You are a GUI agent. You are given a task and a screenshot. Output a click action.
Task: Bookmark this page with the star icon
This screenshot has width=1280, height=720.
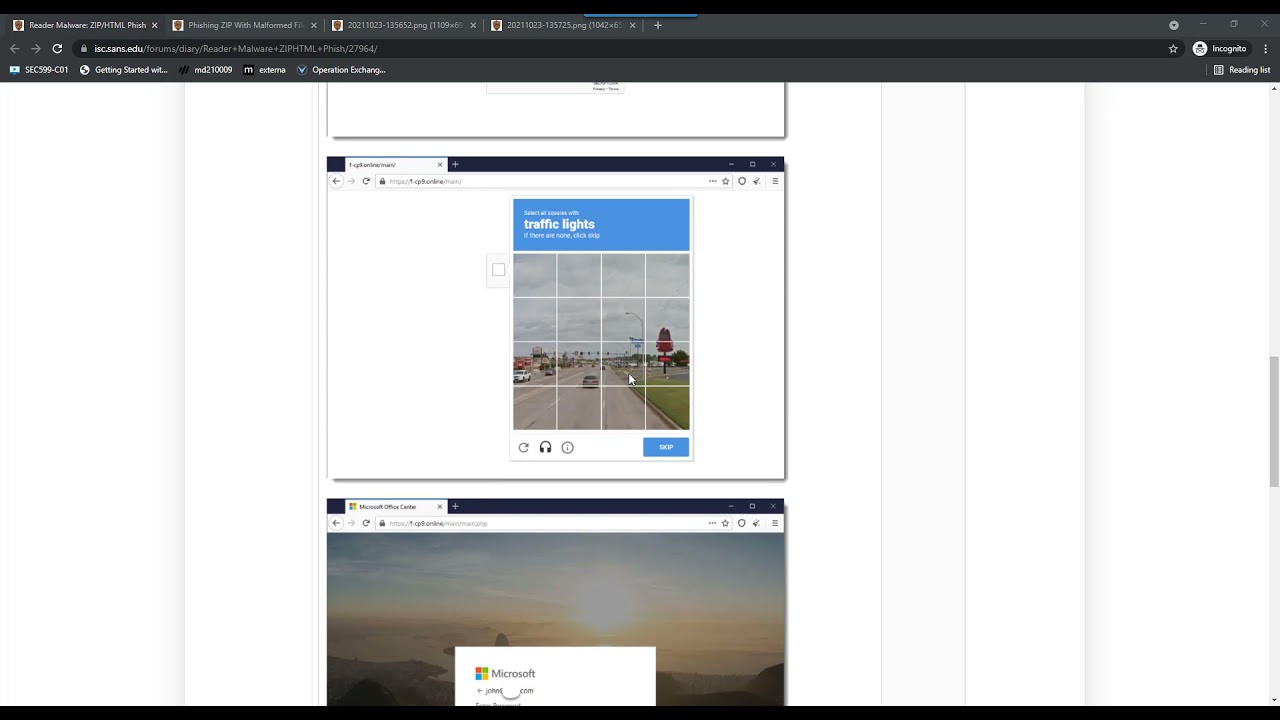click(x=1173, y=48)
